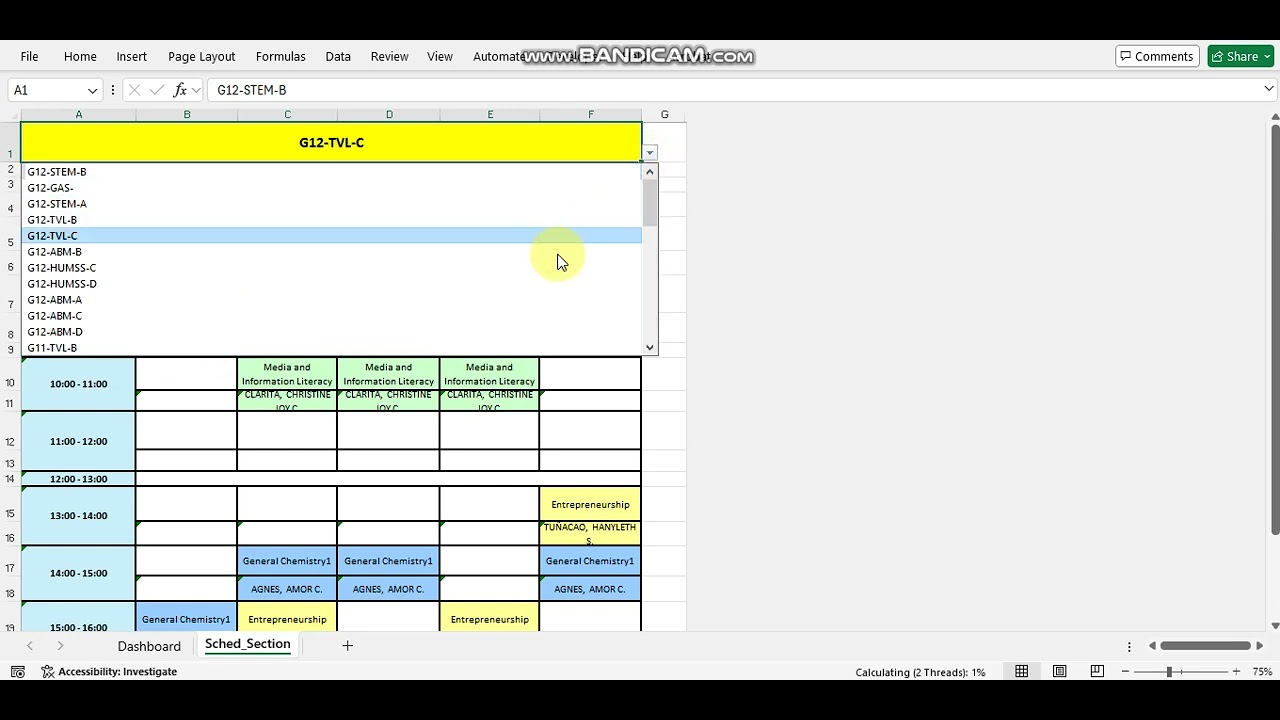
Task: Open the Page Layout ribbon tab
Action: pyautogui.click(x=201, y=57)
